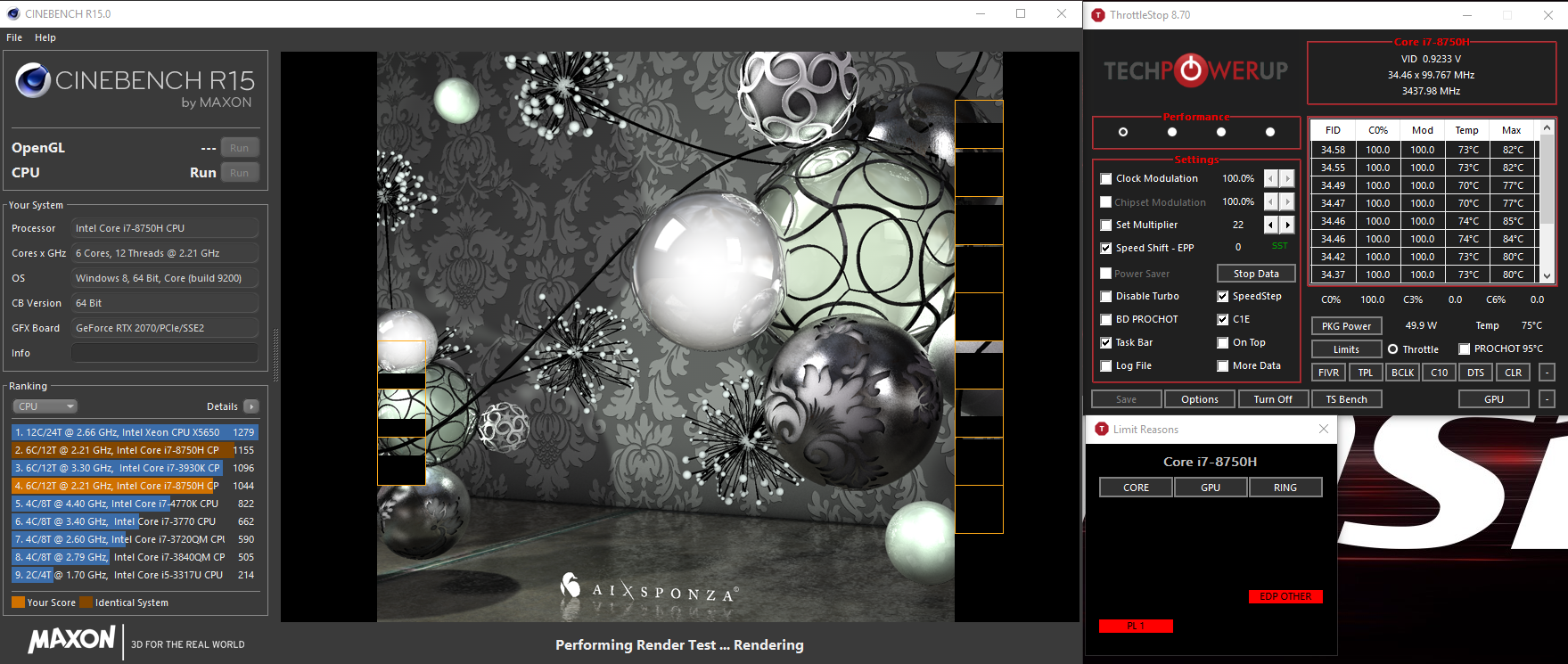1568x664 pixels.
Task: Uncheck Speed Shift - EPP
Action: click(x=1106, y=248)
